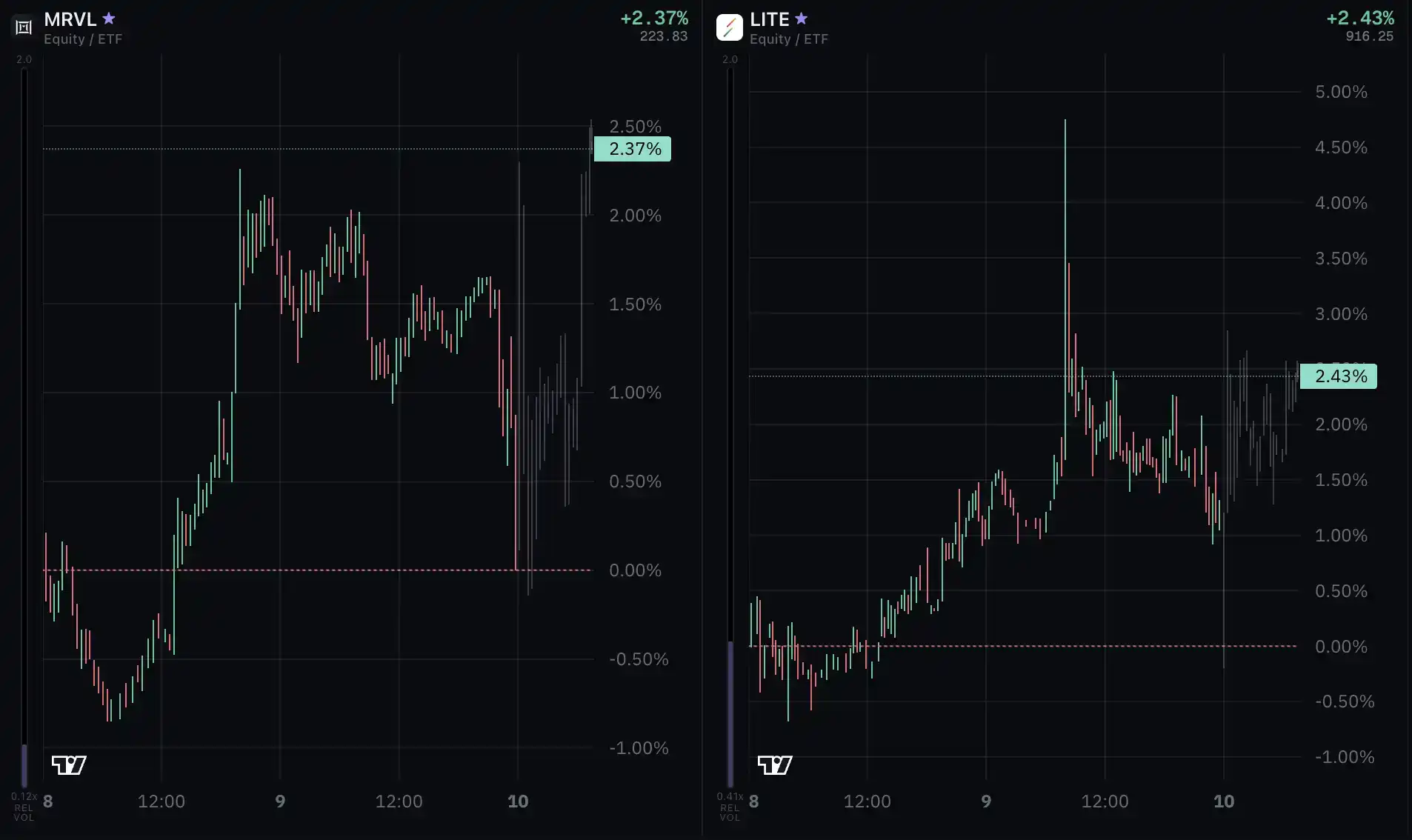Screen dimensions: 1412x840
Task: Click the 3.00% label on LITE price axis
Action: coord(1342,314)
